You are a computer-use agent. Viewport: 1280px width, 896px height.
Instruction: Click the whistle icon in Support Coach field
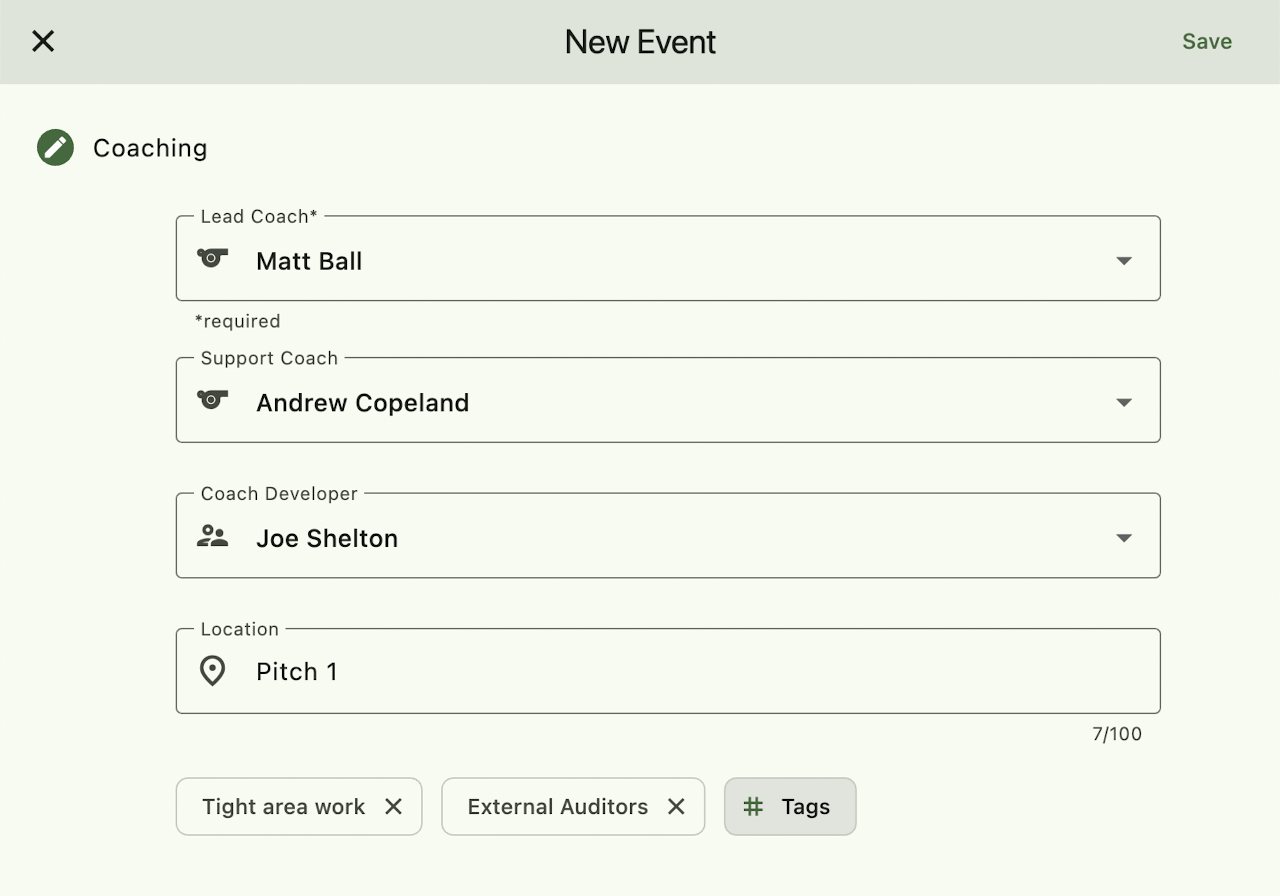click(x=212, y=400)
